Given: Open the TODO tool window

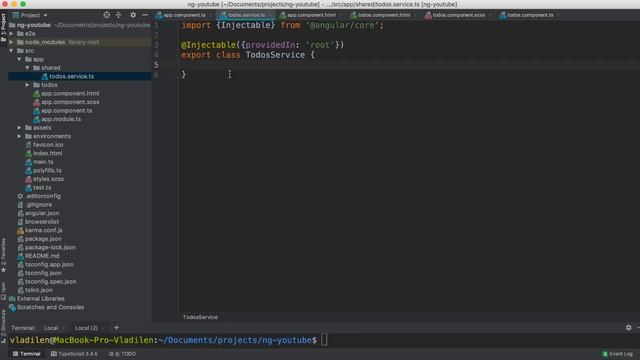Looking at the screenshot, I should point(122,354).
